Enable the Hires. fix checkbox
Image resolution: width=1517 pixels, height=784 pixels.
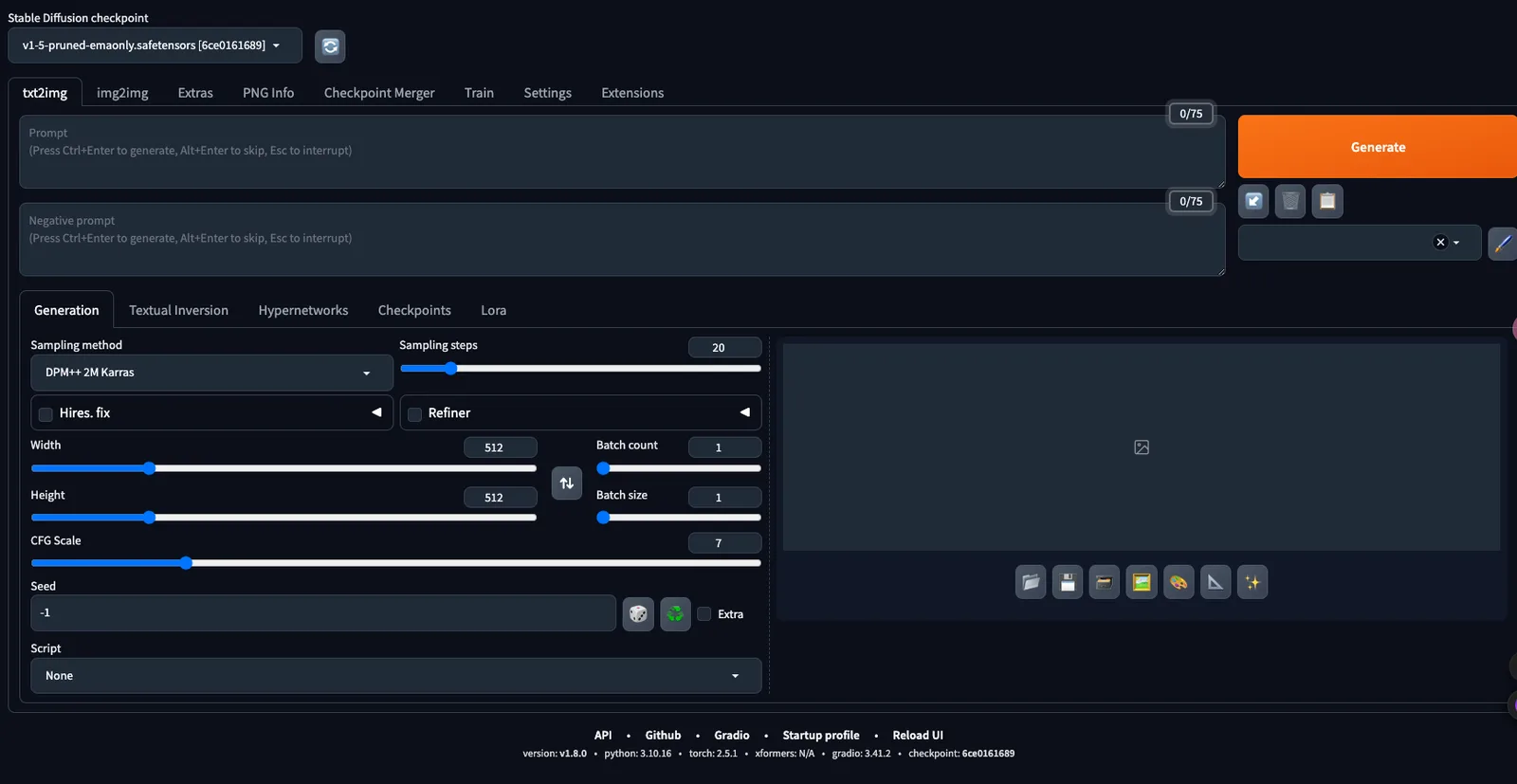[x=46, y=414]
